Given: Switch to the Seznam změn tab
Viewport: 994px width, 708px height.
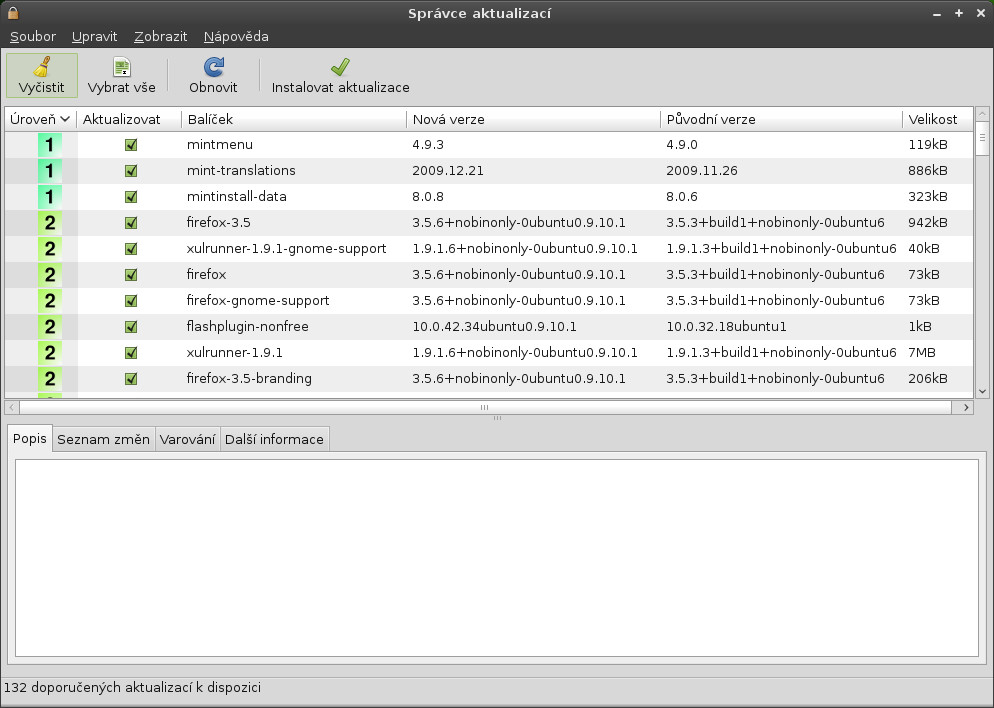Looking at the screenshot, I should pos(103,439).
